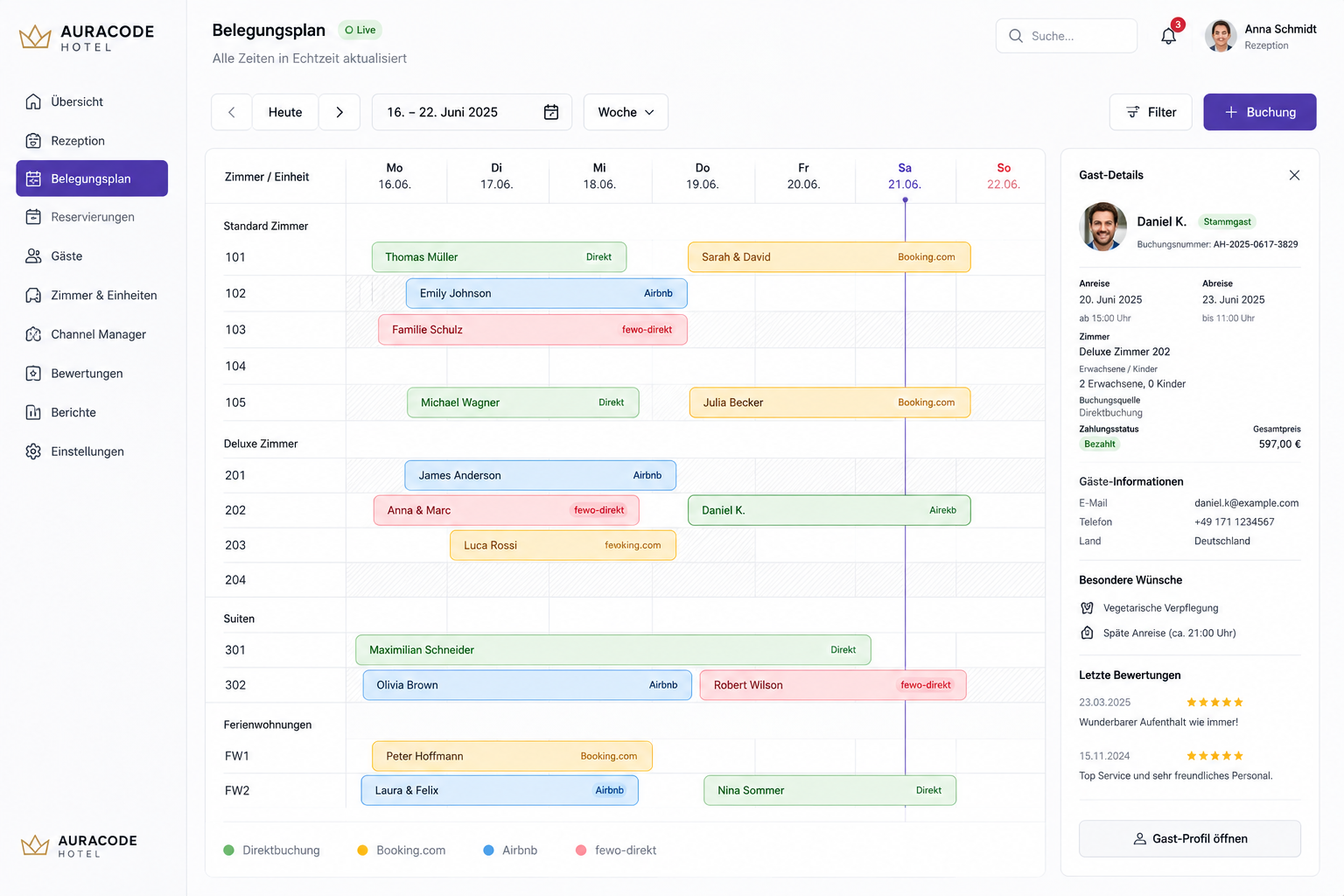Open the Filter options
The image size is (1344, 896).
(1151, 112)
